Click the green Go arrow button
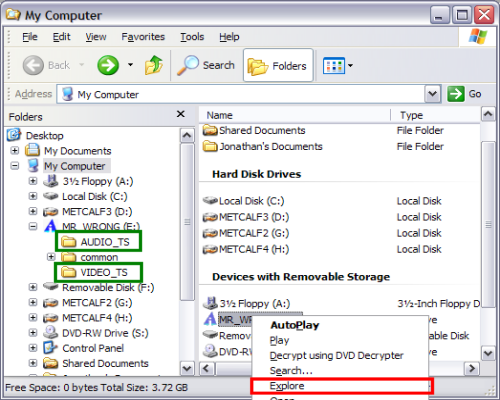This screenshot has width=500, height=400. [456, 94]
